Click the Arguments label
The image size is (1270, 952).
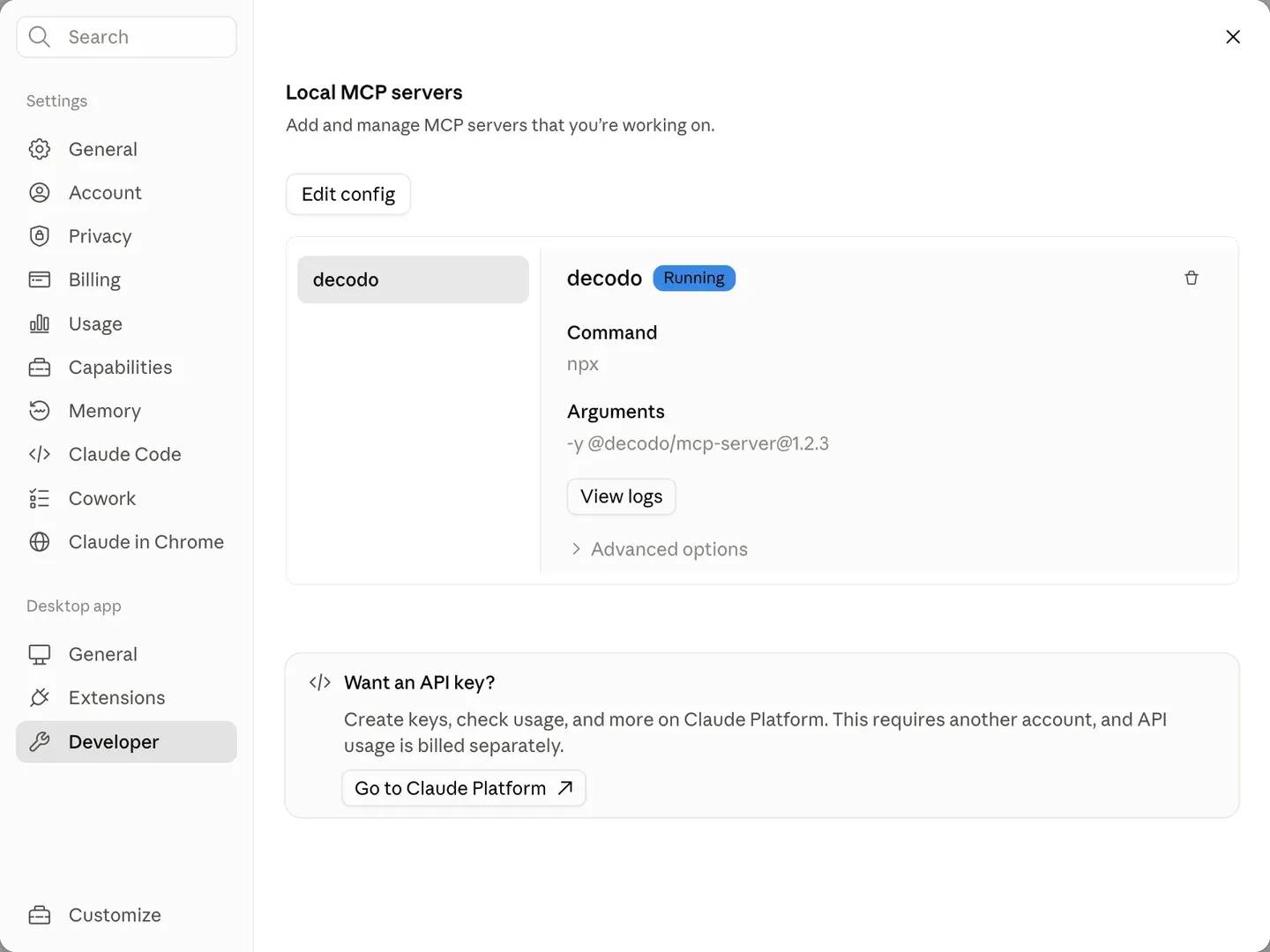[616, 412]
